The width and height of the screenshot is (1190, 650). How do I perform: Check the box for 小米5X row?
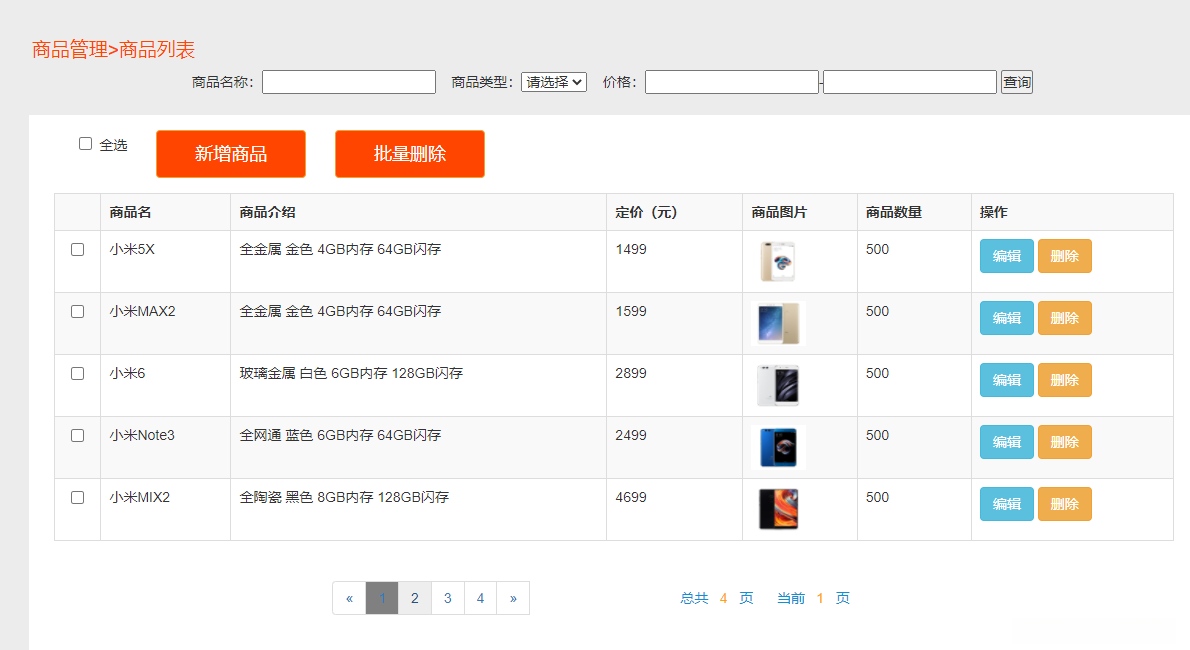coord(77,250)
